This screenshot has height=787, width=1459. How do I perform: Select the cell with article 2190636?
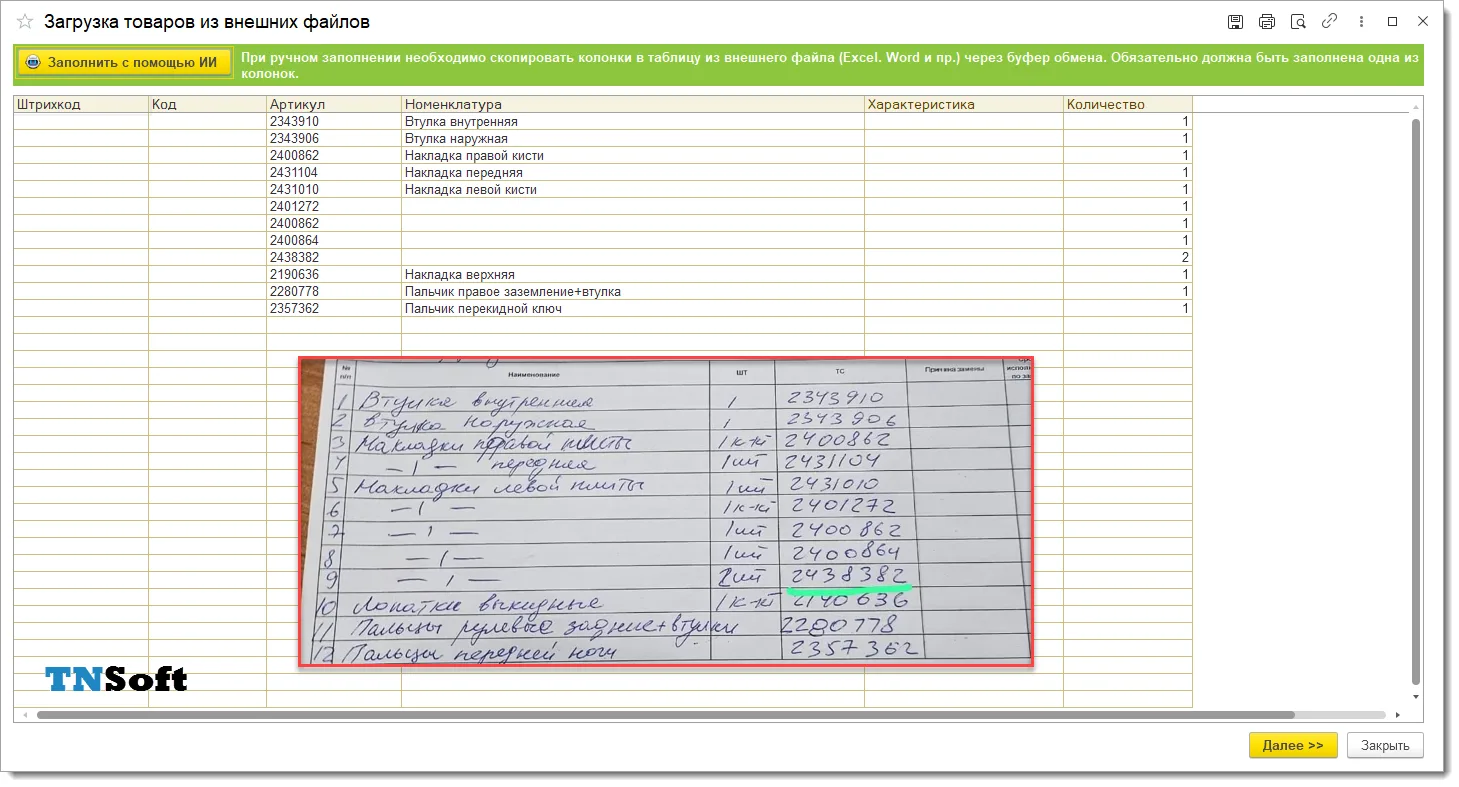(334, 274)
